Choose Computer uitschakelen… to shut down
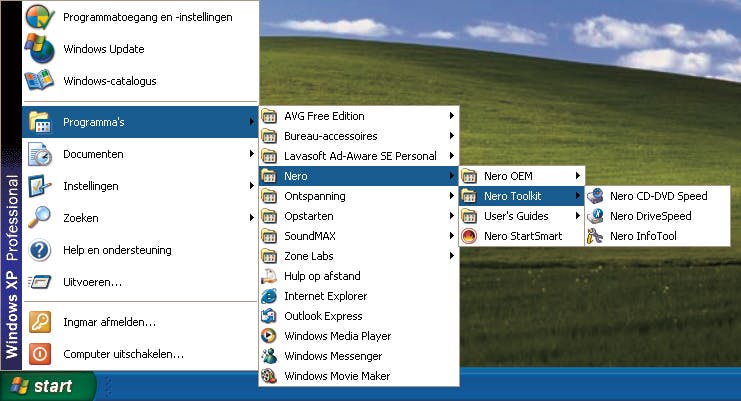 pyautogui.click(x=140, y=354)
